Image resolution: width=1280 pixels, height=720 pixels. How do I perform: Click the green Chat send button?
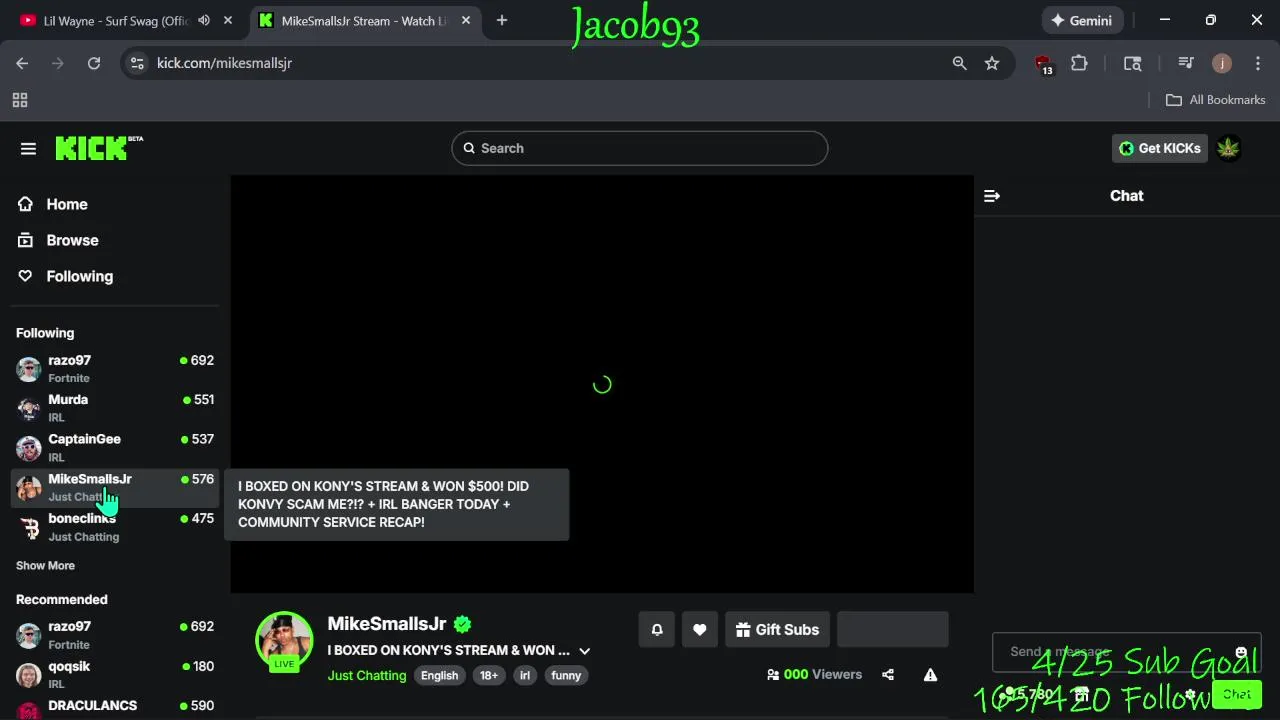pyautogui.click(x=1236, y=694)
